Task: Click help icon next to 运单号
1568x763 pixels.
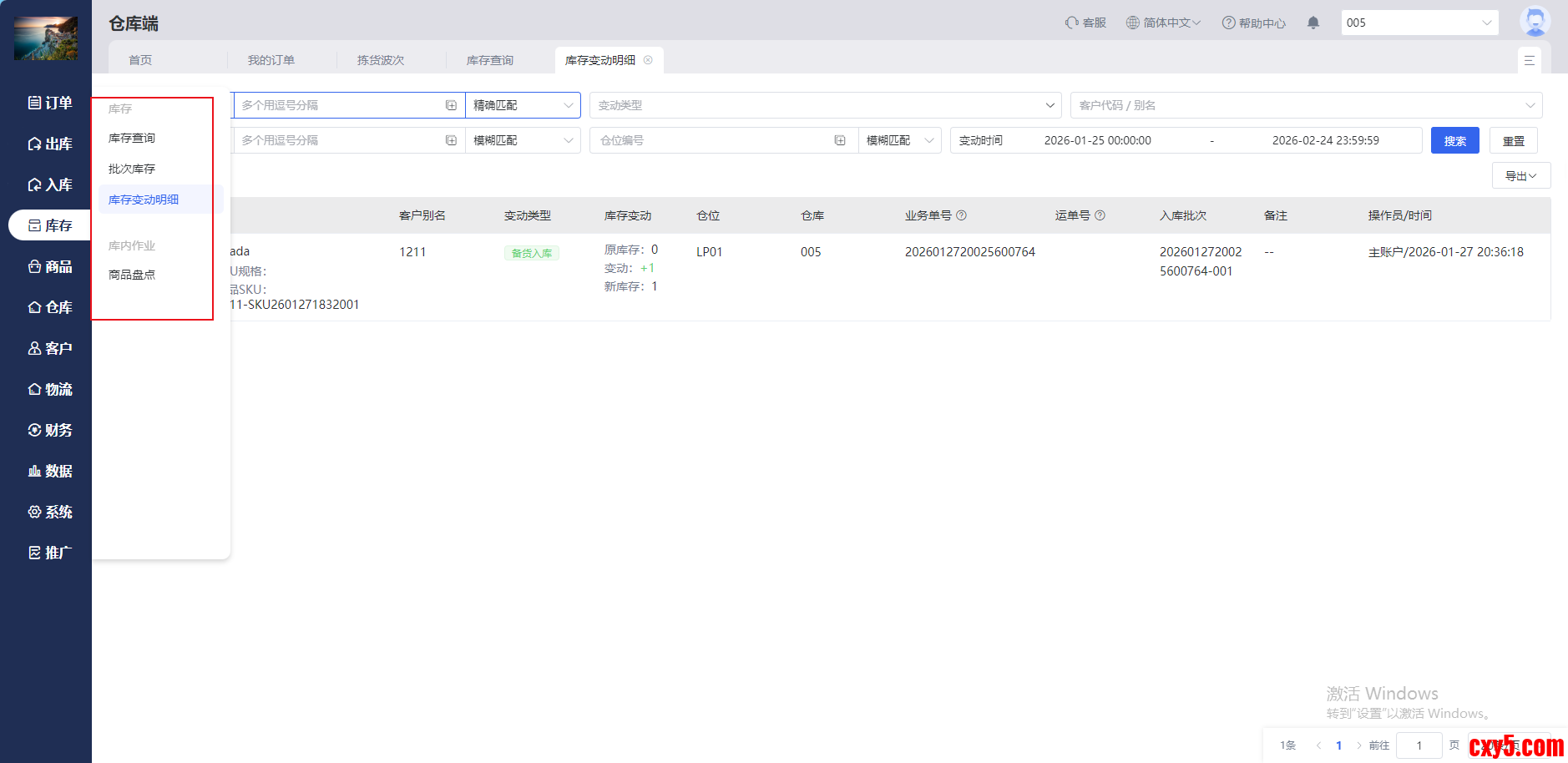Action: tap(1100, 215)
